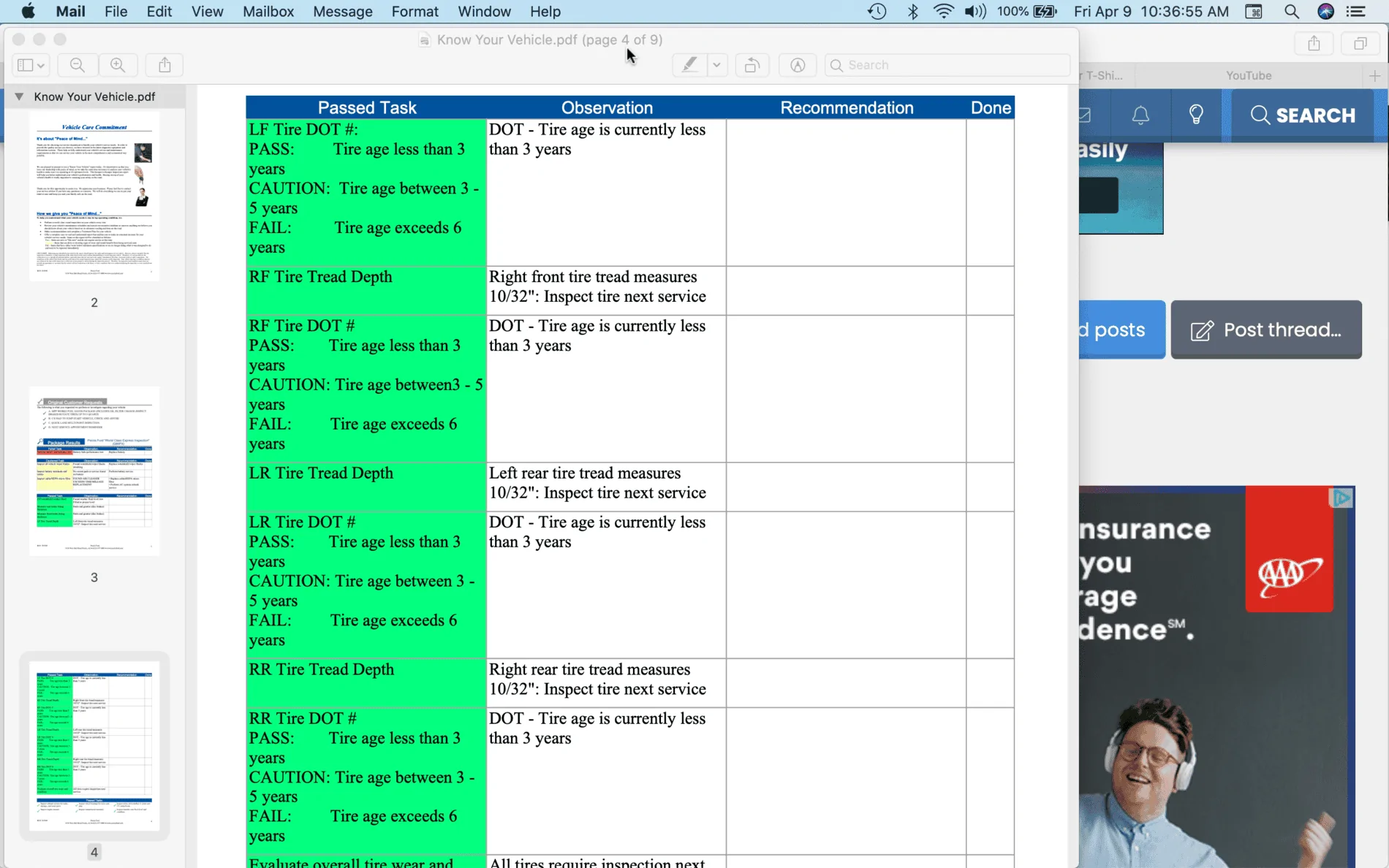Open the View menu
The width and height of the screenshot is (1389, 868).
207,12
